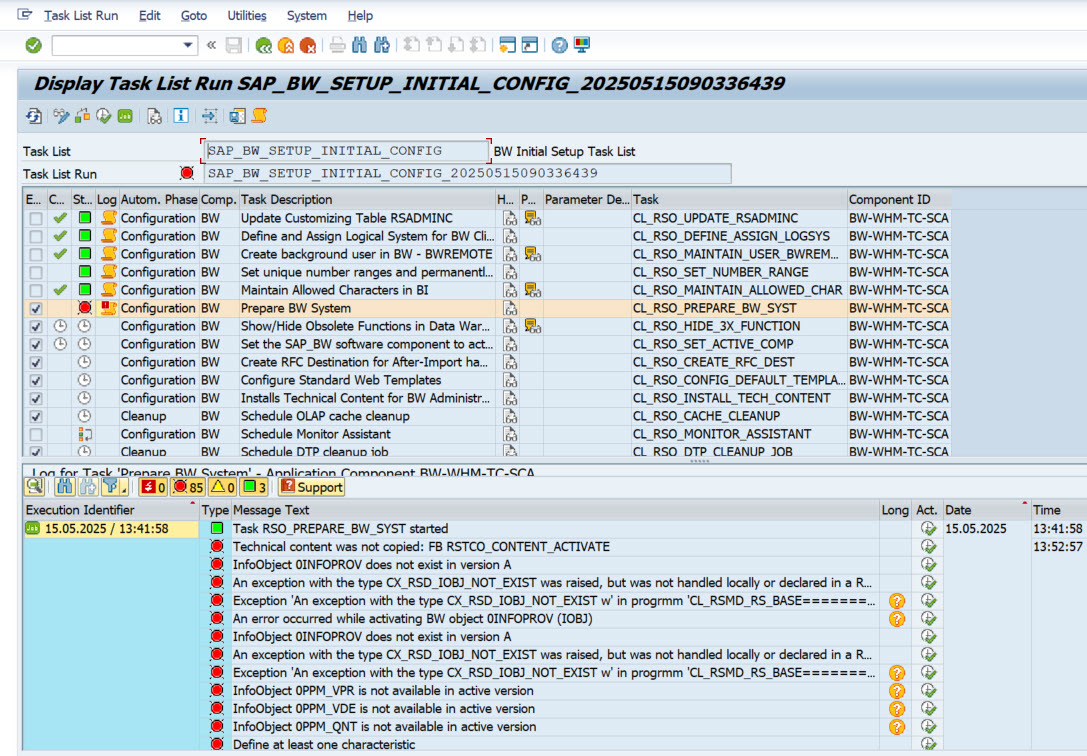This screenshot has width=1087, height=756.
Task: Select execution identifier 15.05.2025 / 13:41:58
Action: [110, 529]
